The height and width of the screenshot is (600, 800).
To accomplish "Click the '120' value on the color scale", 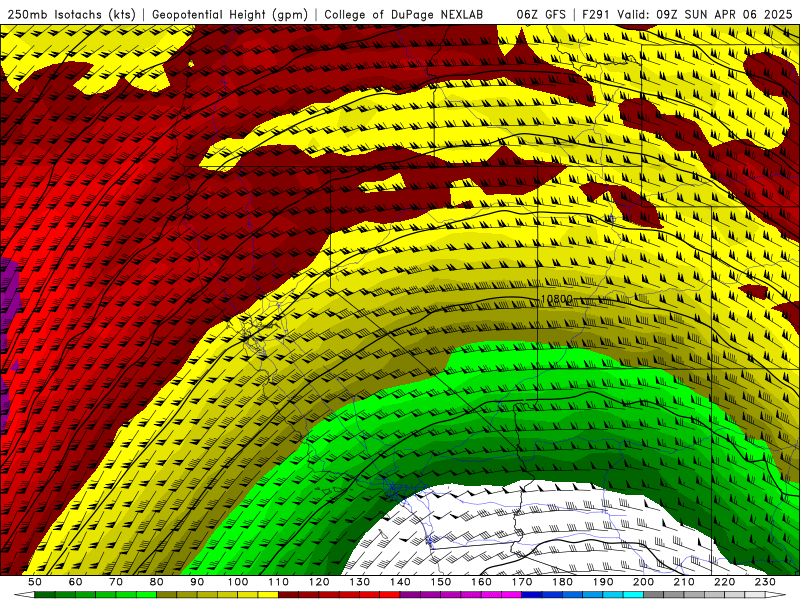I will coord(319,582).
